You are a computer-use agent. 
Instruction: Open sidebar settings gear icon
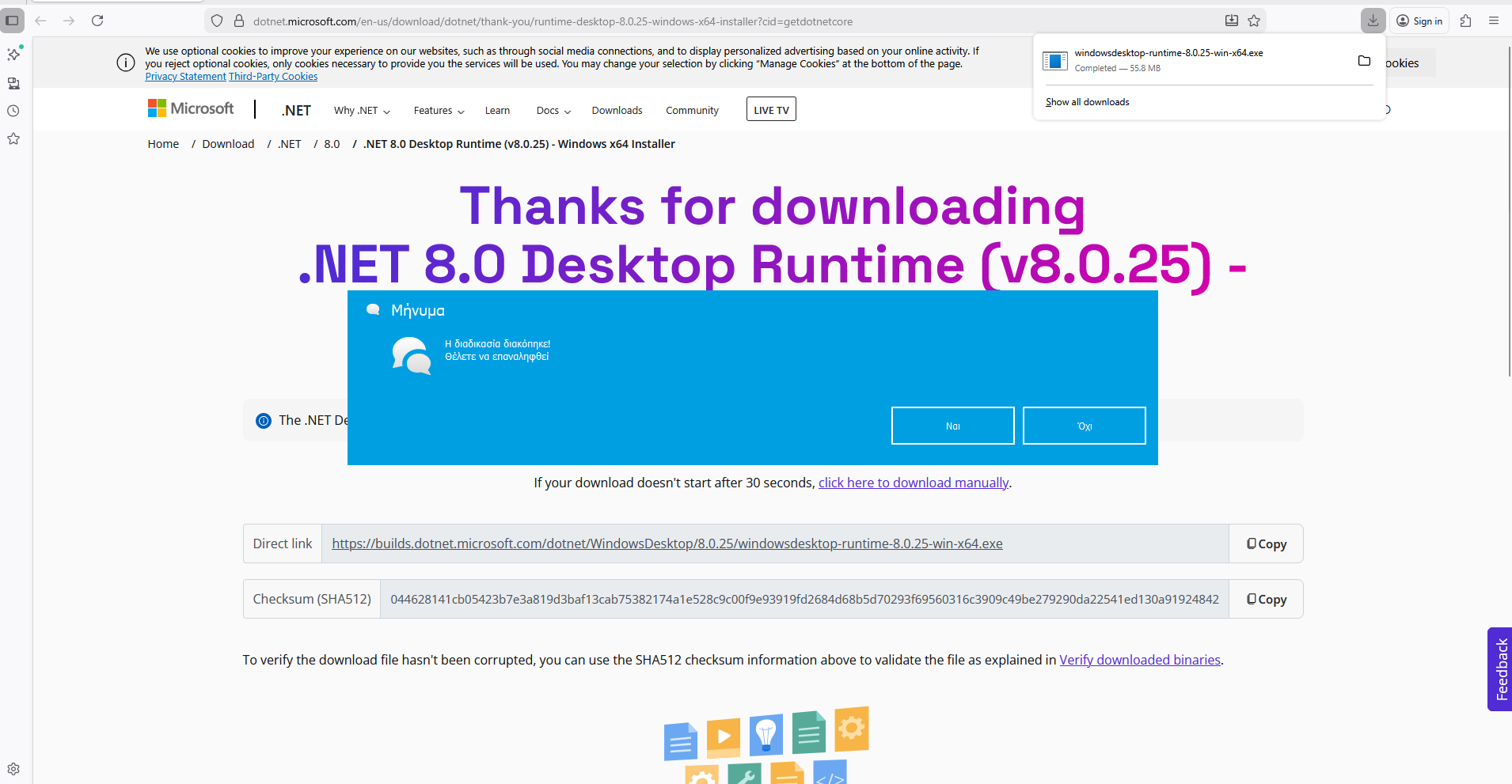pos(13,769)
